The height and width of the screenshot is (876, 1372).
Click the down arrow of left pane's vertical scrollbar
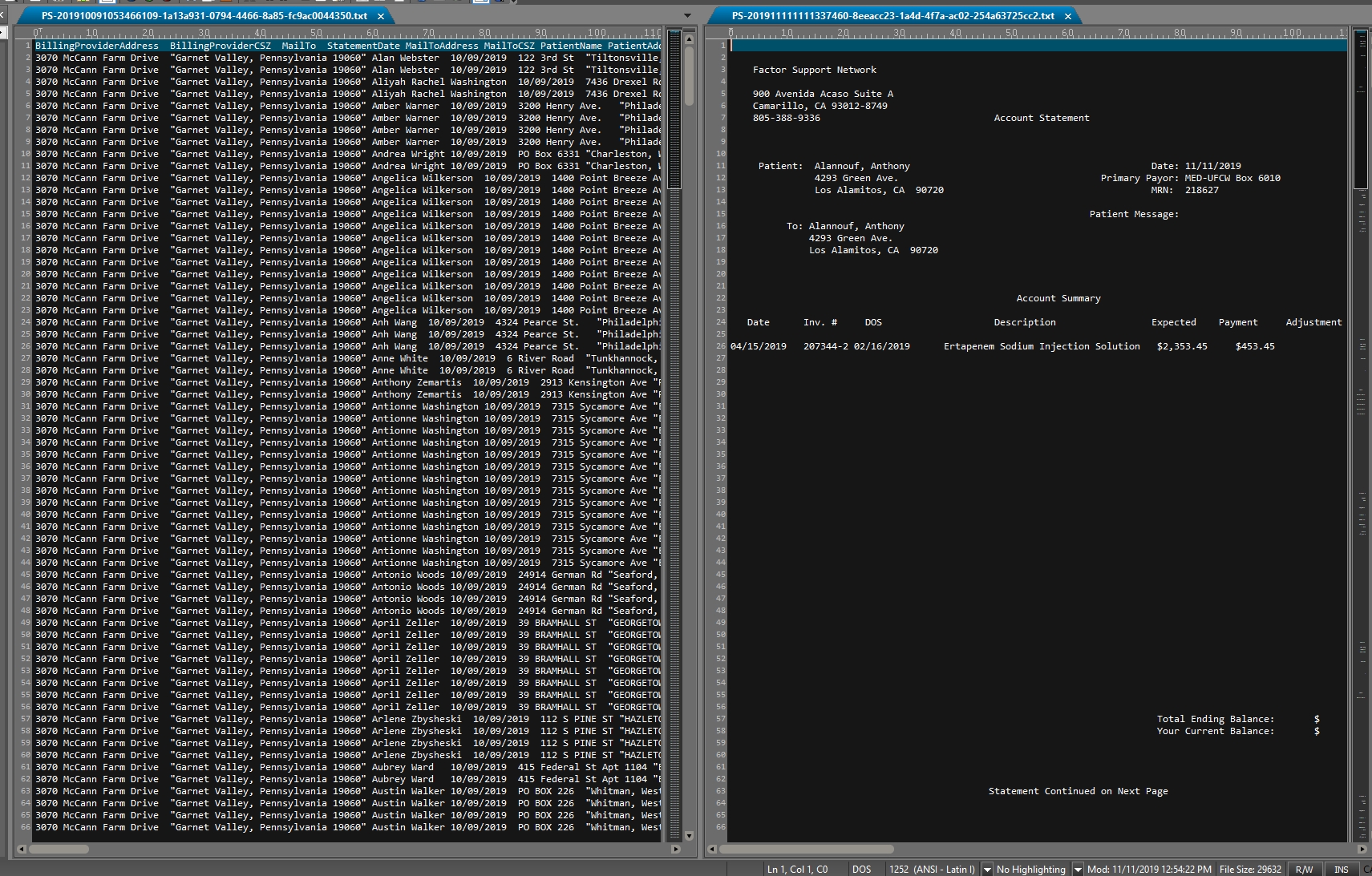click(x=688, y=835)
